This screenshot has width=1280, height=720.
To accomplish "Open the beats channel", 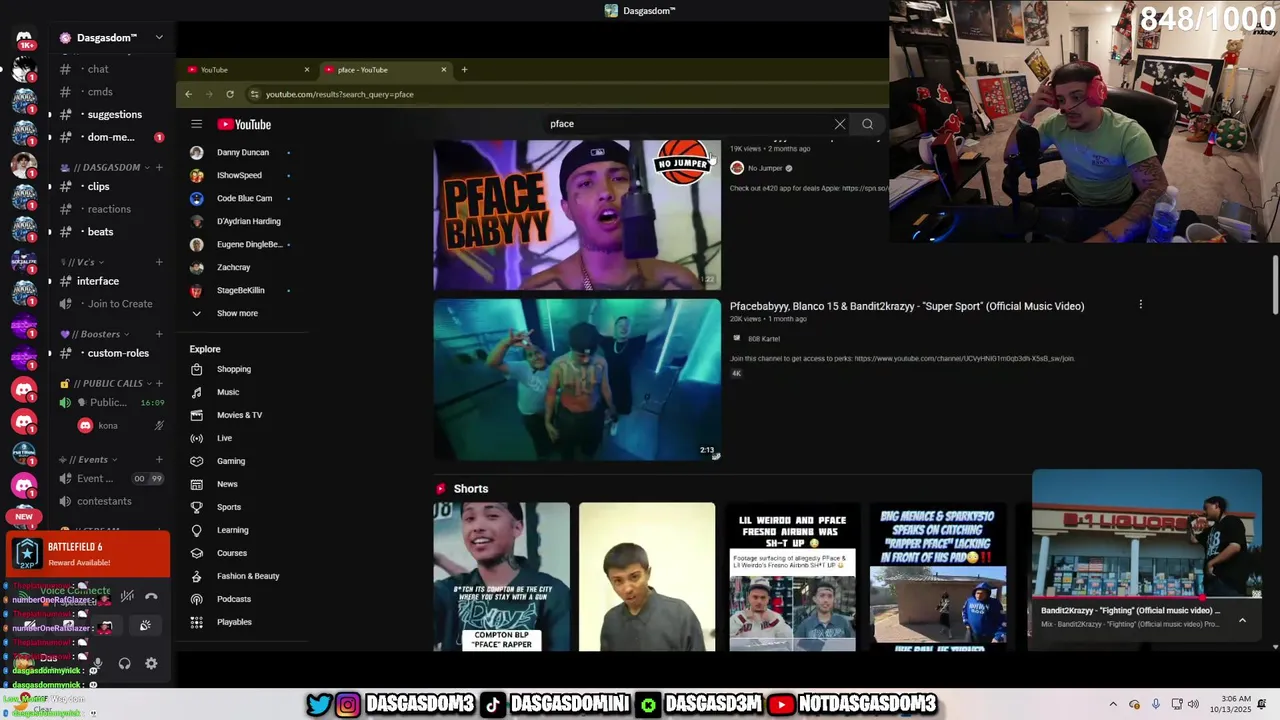I will 100,231.
